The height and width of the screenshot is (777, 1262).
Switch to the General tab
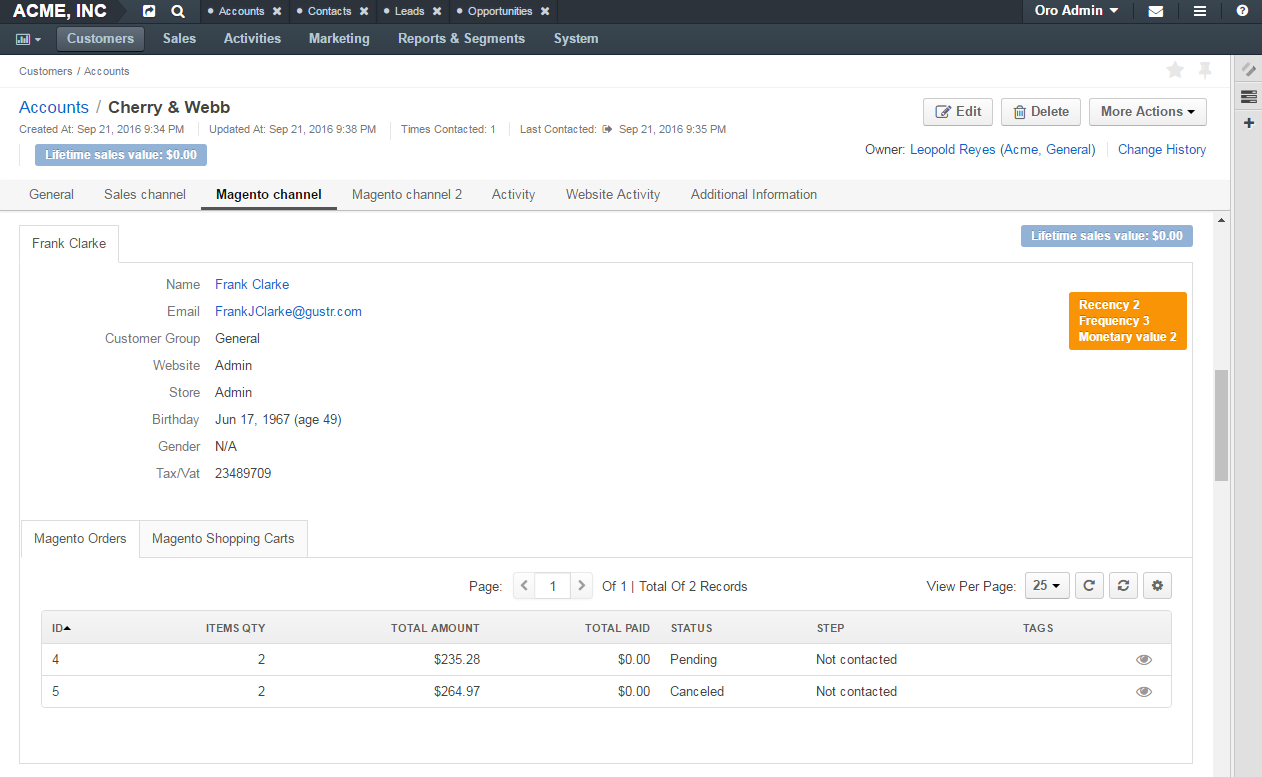51,194
